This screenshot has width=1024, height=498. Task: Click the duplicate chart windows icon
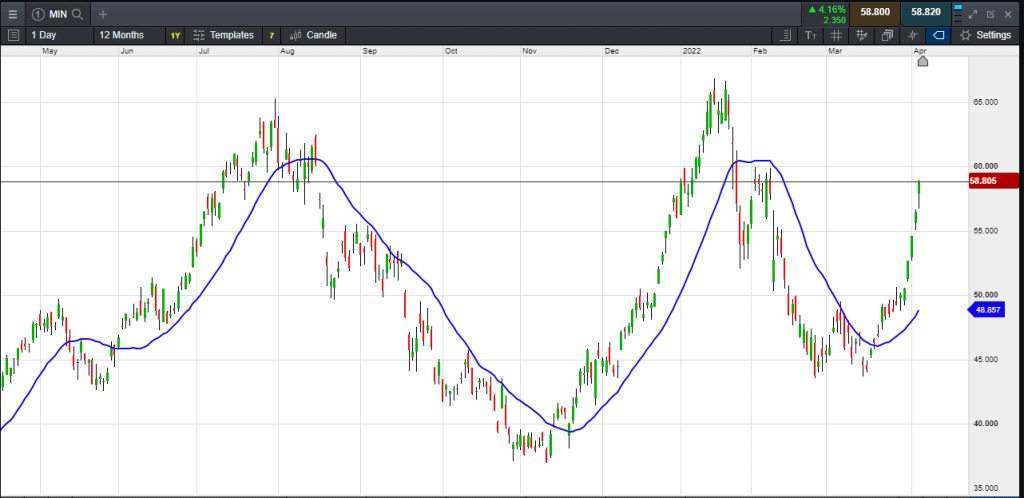pyautogui.click(x=887, y=35)
